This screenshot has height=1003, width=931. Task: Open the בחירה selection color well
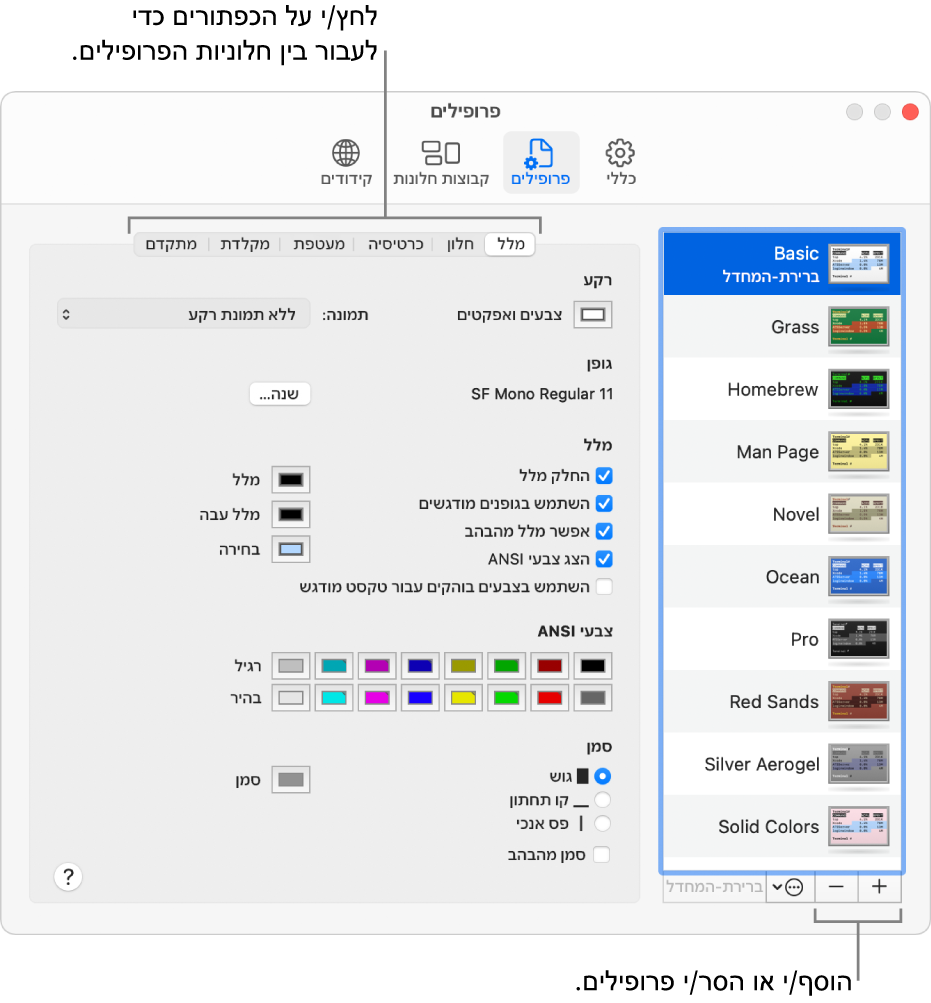pyautogui.click(x=290, y=549)
